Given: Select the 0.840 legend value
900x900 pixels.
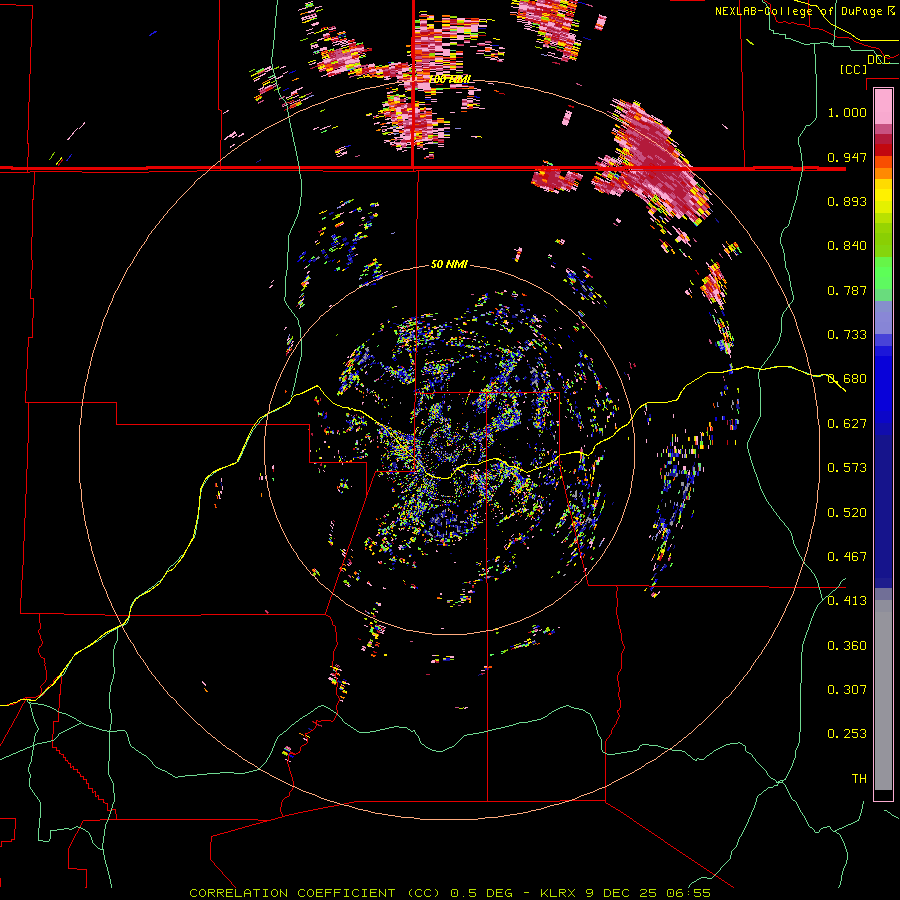Looking at the screenshot, I should point(847,246).
